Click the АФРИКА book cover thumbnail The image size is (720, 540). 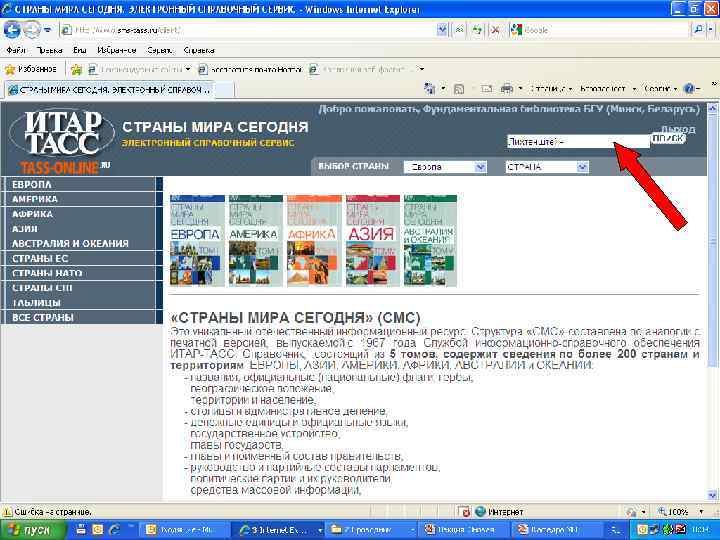(314, 241)
